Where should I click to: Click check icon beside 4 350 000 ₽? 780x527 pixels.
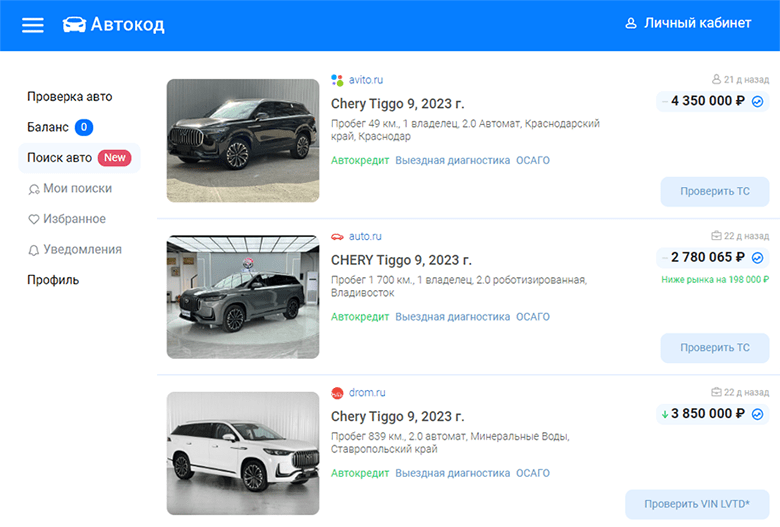click(x=758, y=102)
